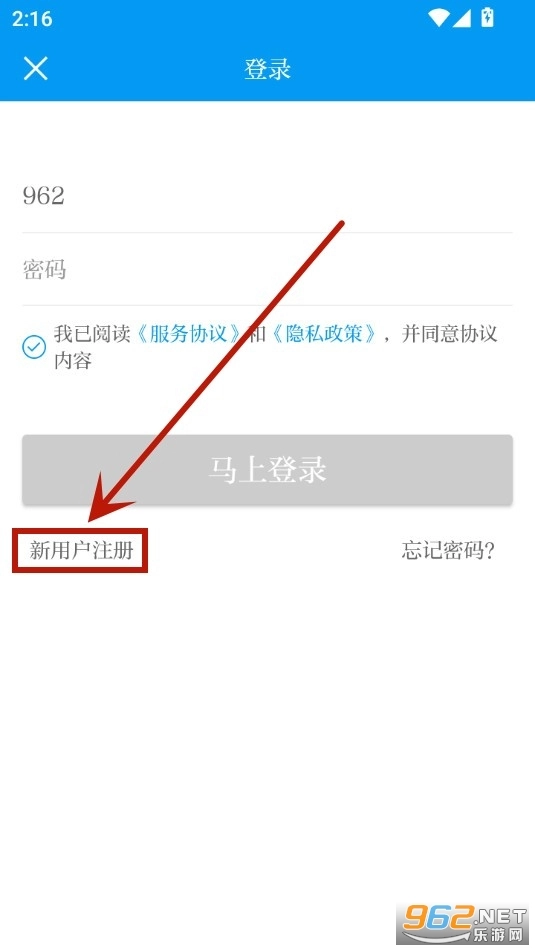Tap the 乐游网 text in watermark

click(497, 934)
